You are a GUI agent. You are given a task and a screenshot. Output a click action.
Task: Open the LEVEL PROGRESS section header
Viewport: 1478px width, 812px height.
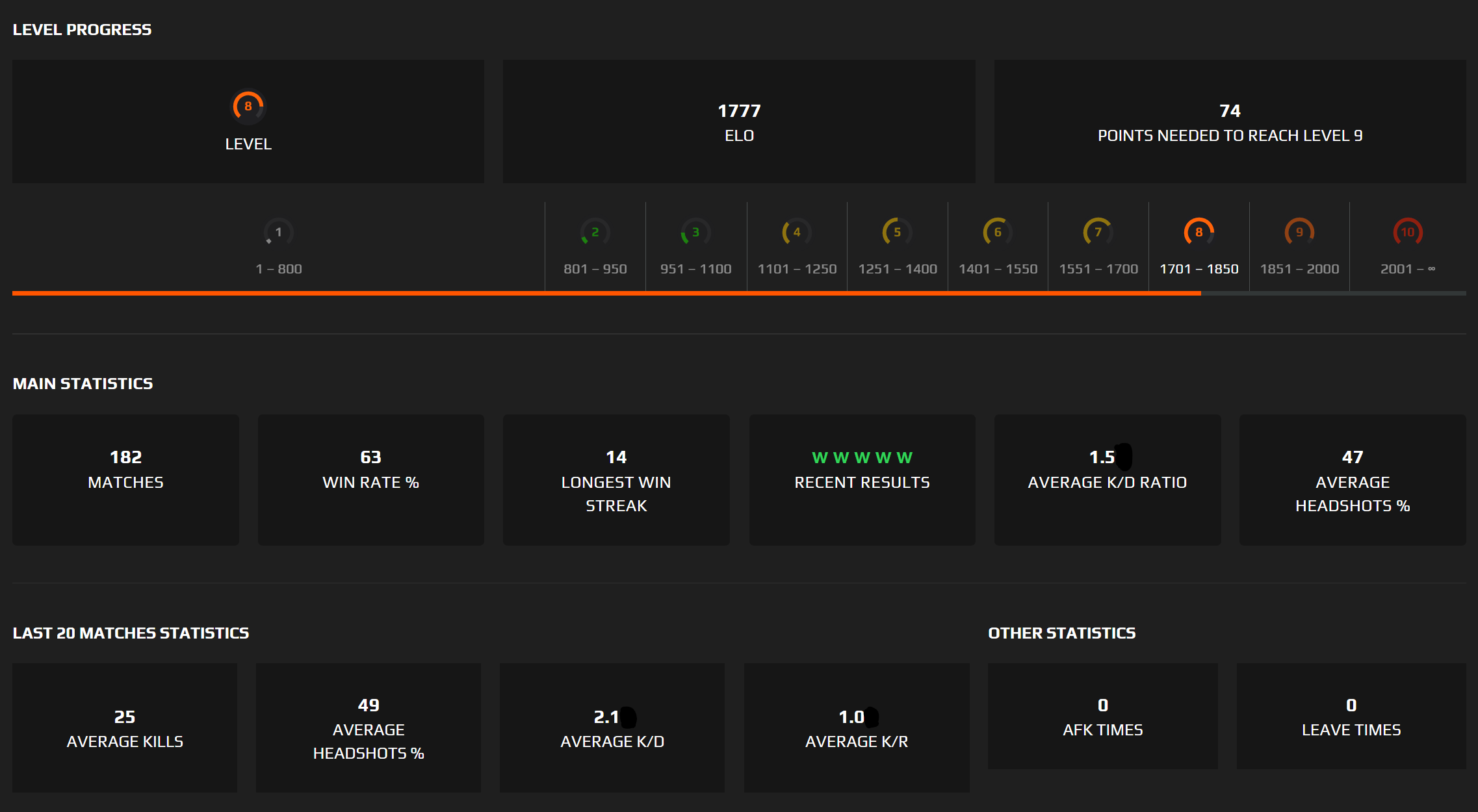coord(82,29)
